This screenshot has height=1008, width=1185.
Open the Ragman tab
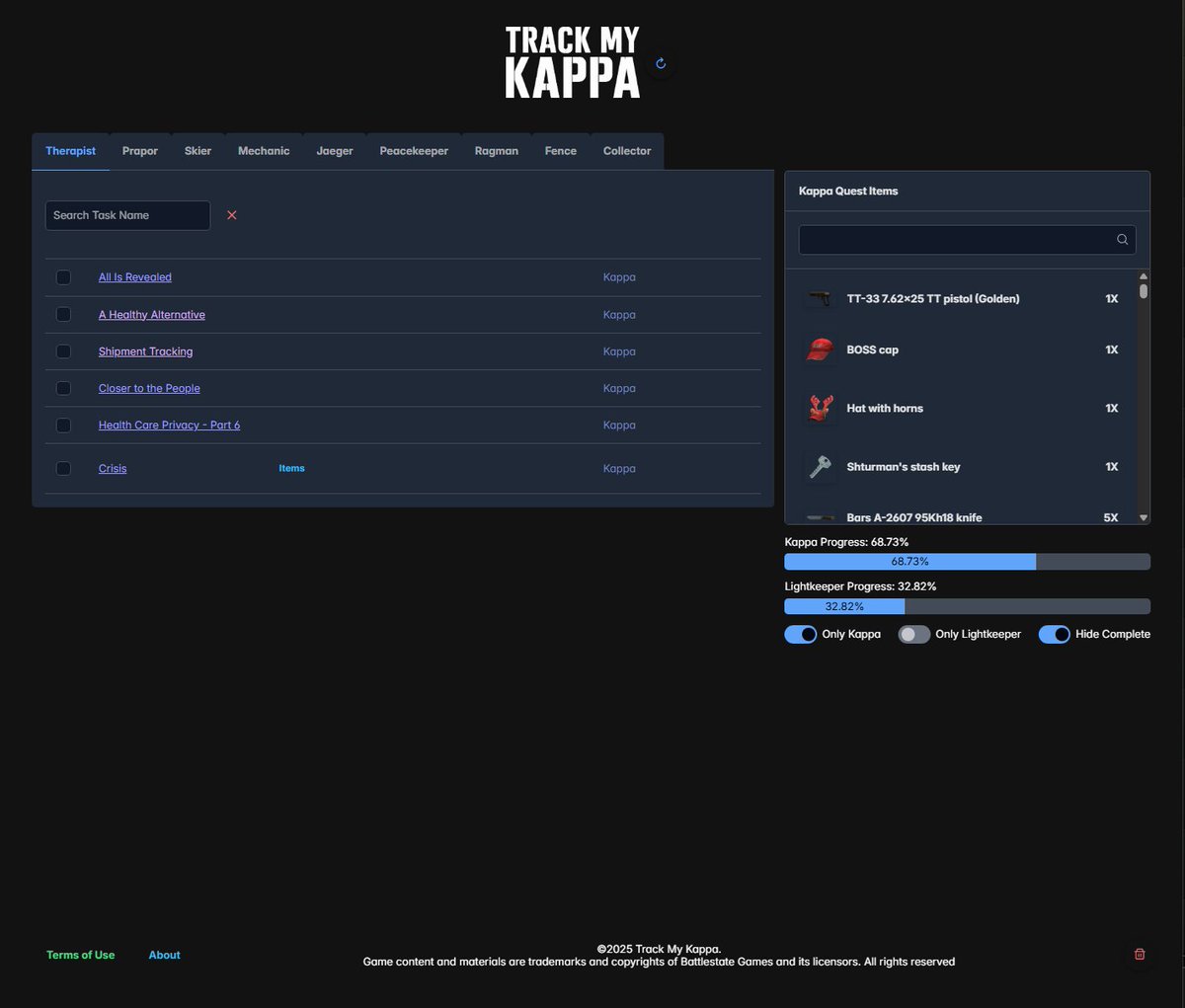point(497,151)
